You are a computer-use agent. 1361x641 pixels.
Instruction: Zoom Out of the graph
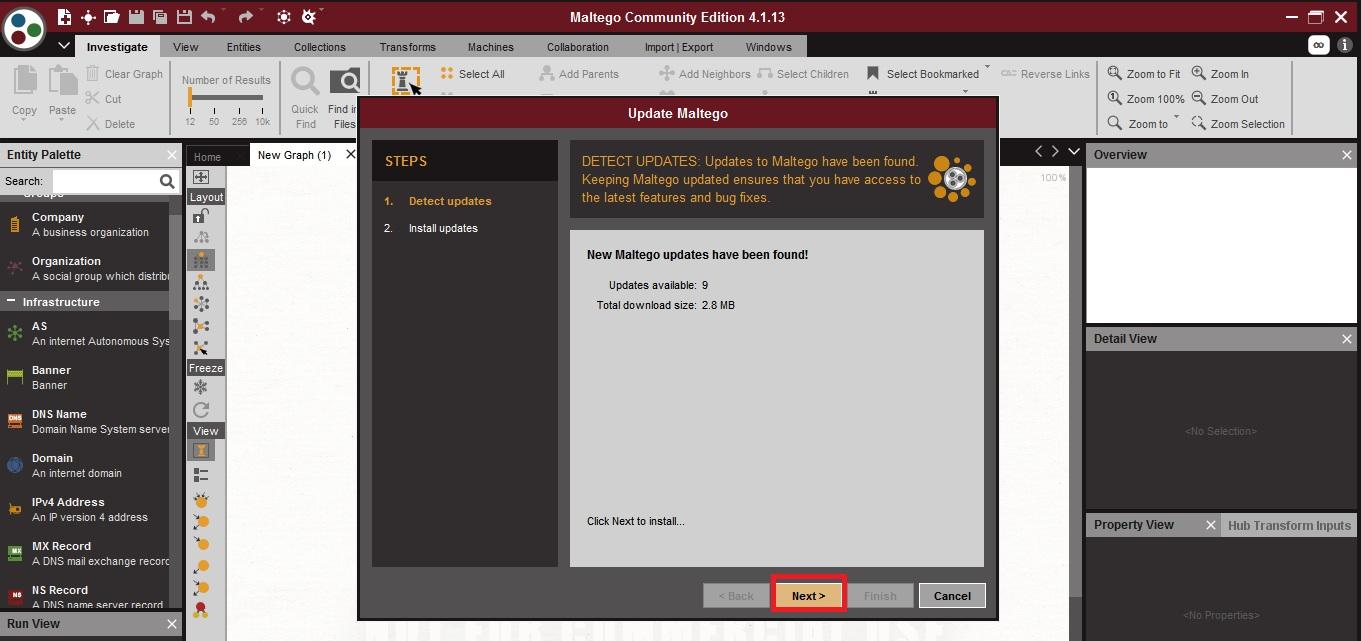coord(1225,99)
